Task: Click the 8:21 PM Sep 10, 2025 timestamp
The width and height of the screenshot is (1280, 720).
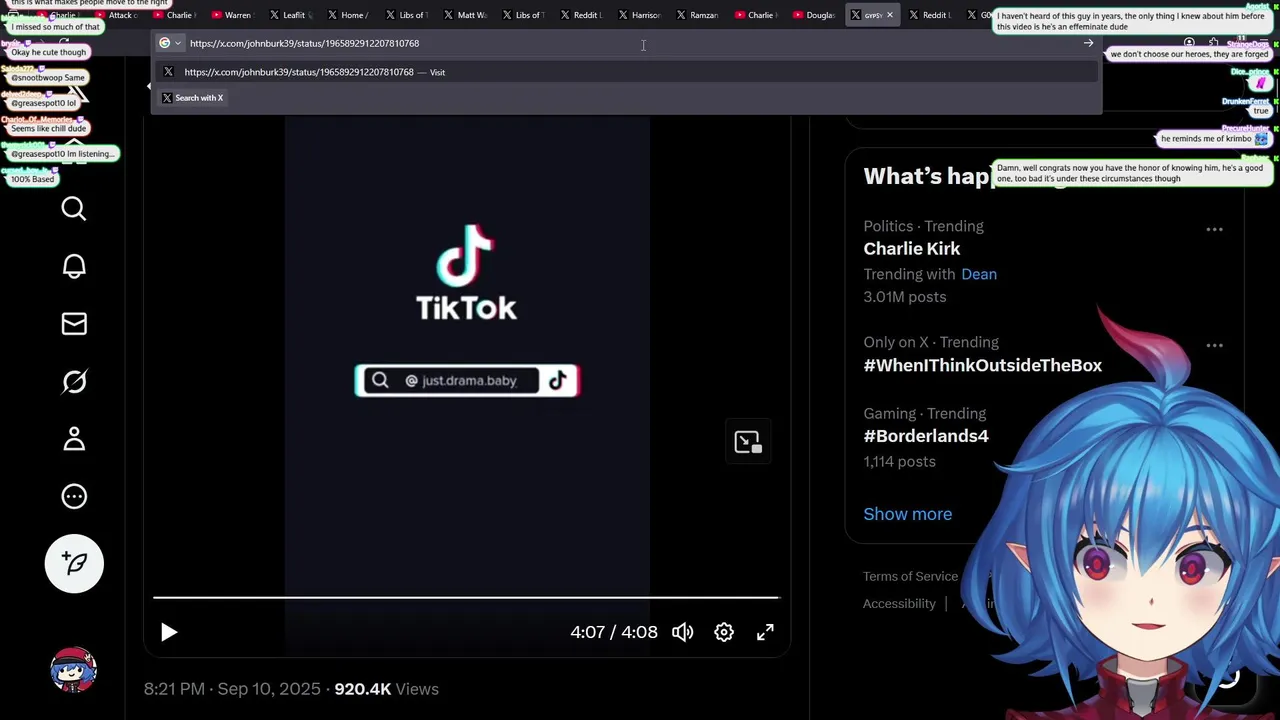Action: click(232, 689)
